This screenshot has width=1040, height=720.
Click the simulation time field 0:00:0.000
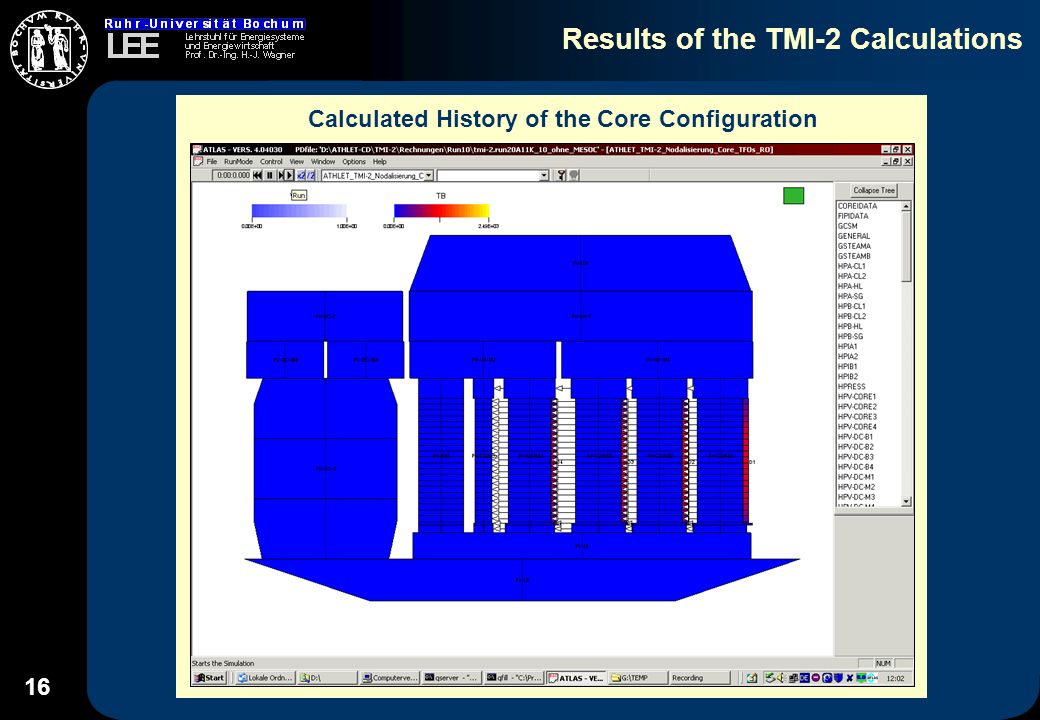[x=231, y=175]
